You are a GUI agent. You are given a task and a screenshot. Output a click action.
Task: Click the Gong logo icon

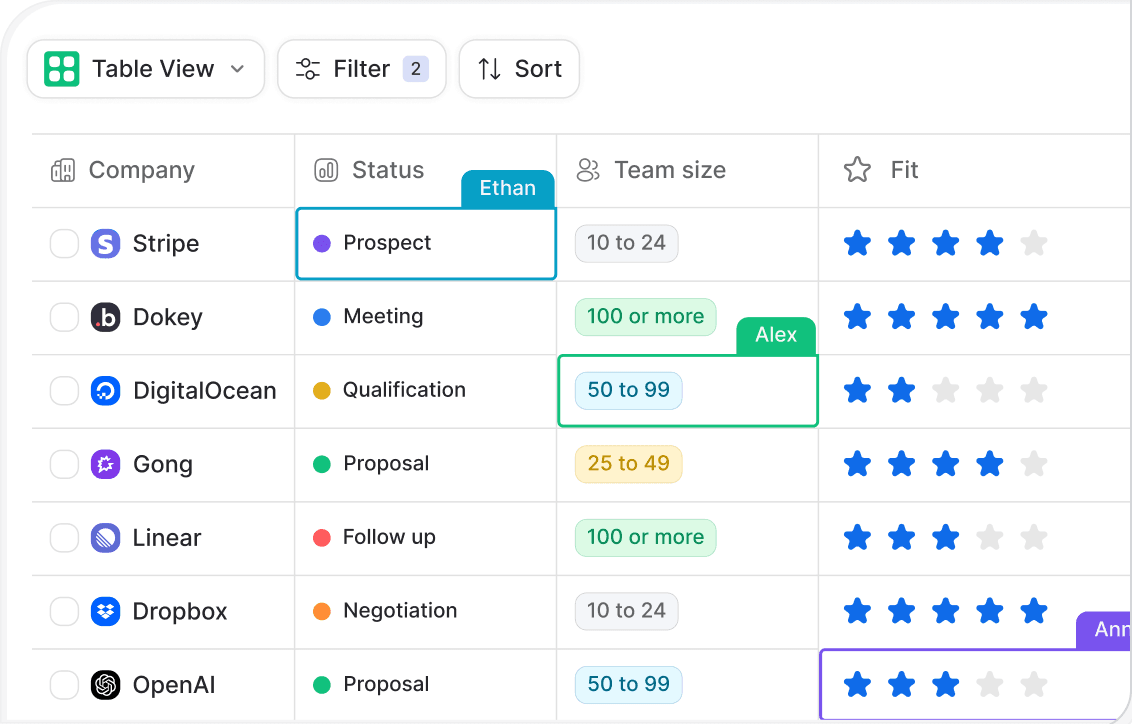[105, 464]
